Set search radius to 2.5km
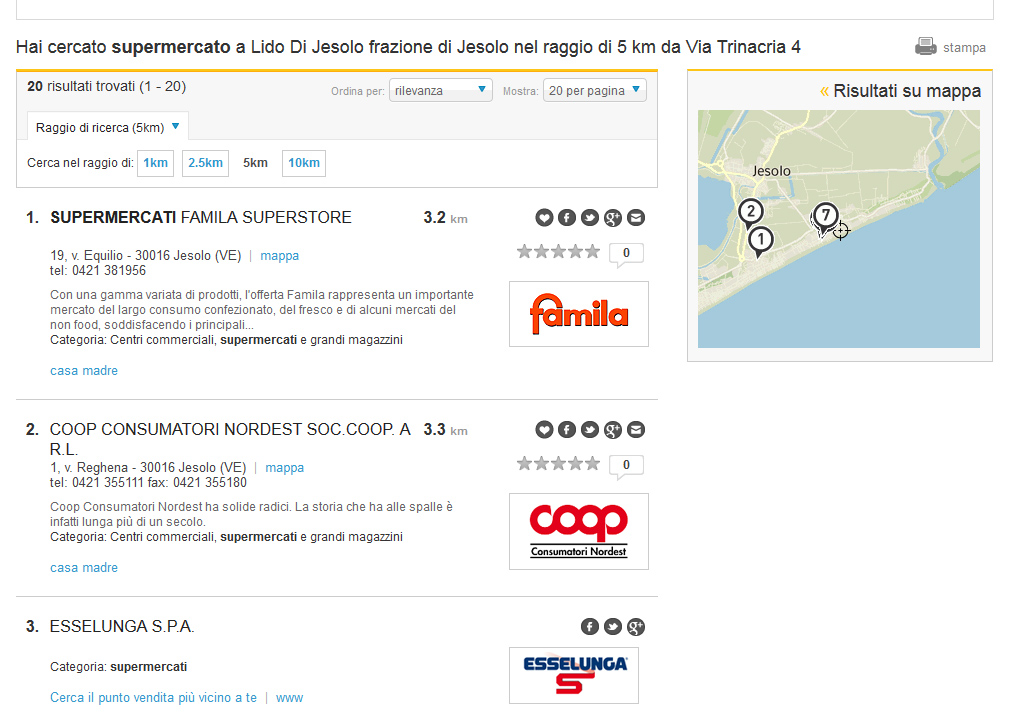Image resolution: width=1023 pixels, height=712 pixels. pos(206,163)
